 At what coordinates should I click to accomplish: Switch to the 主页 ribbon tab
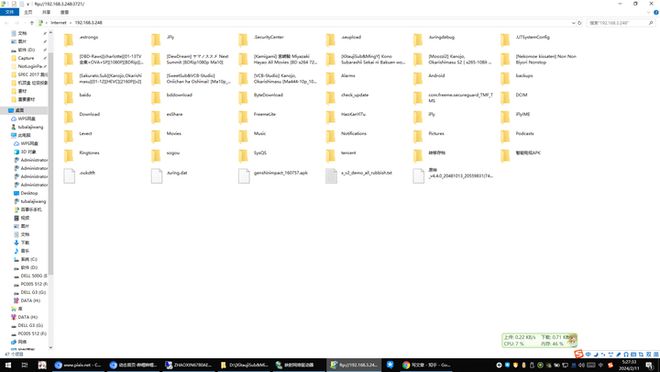click(x=28, y=12)
